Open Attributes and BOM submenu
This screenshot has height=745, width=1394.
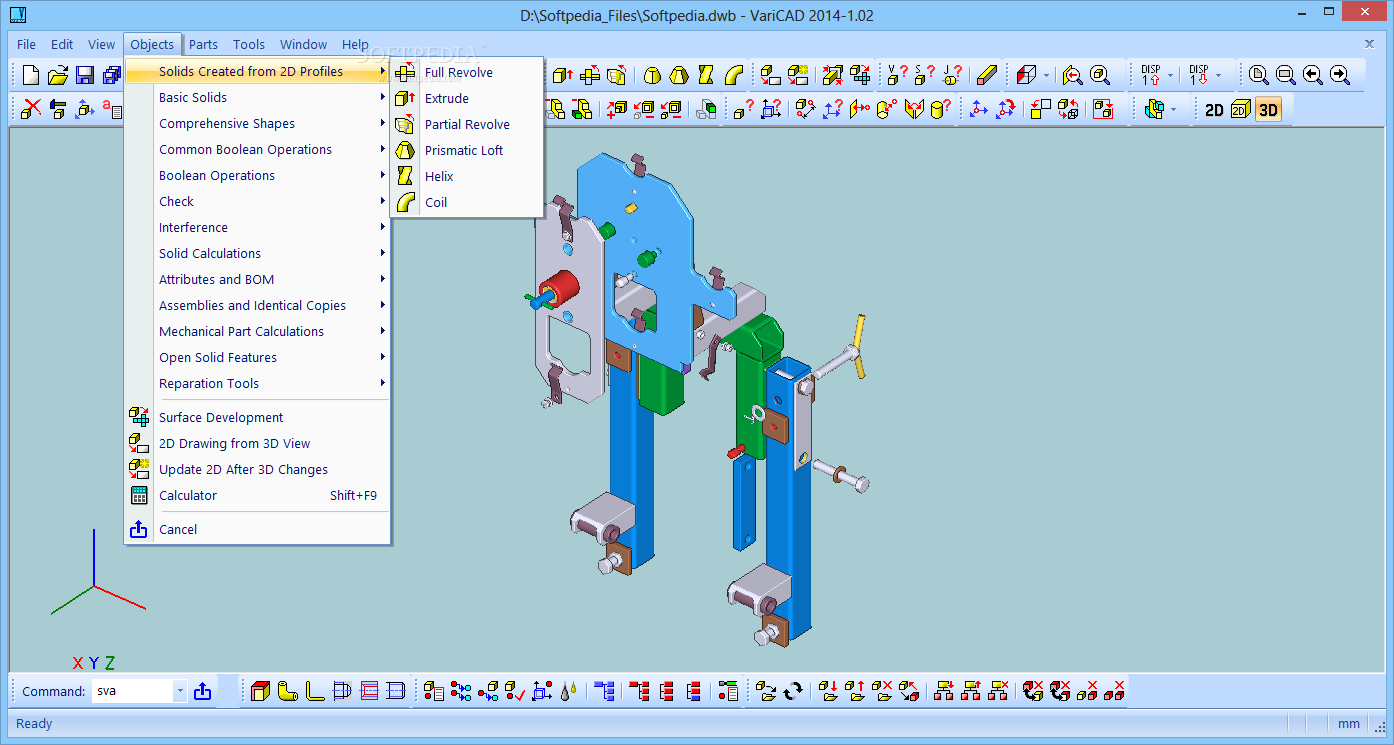coord(258,279)
